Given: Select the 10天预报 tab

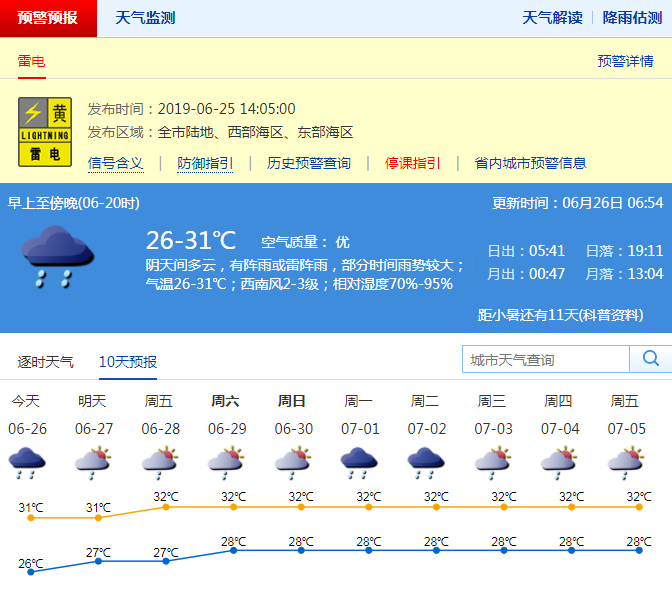Looking at the screenshot, I should (x=127, y=361).
